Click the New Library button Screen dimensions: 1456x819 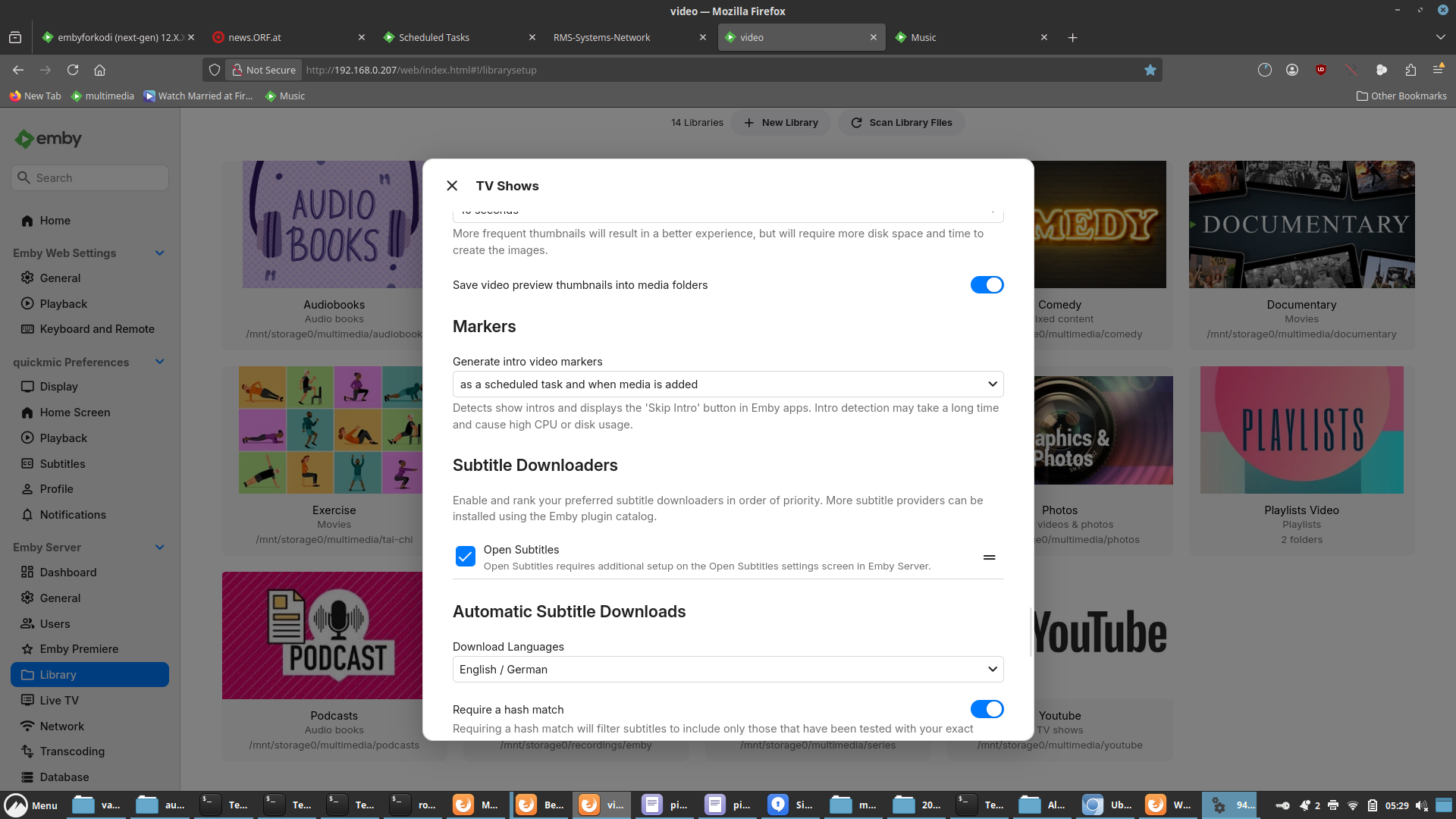click(780, 123)
